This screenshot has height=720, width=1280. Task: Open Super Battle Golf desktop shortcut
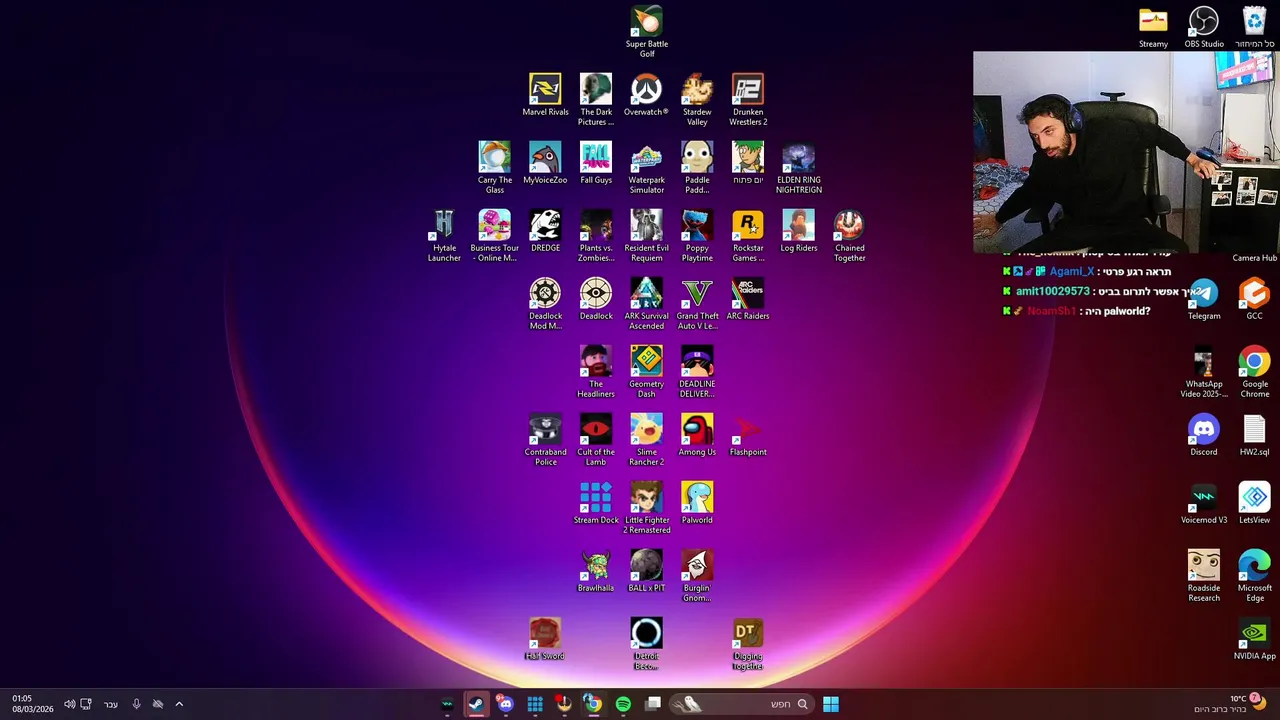pos(646,31)
